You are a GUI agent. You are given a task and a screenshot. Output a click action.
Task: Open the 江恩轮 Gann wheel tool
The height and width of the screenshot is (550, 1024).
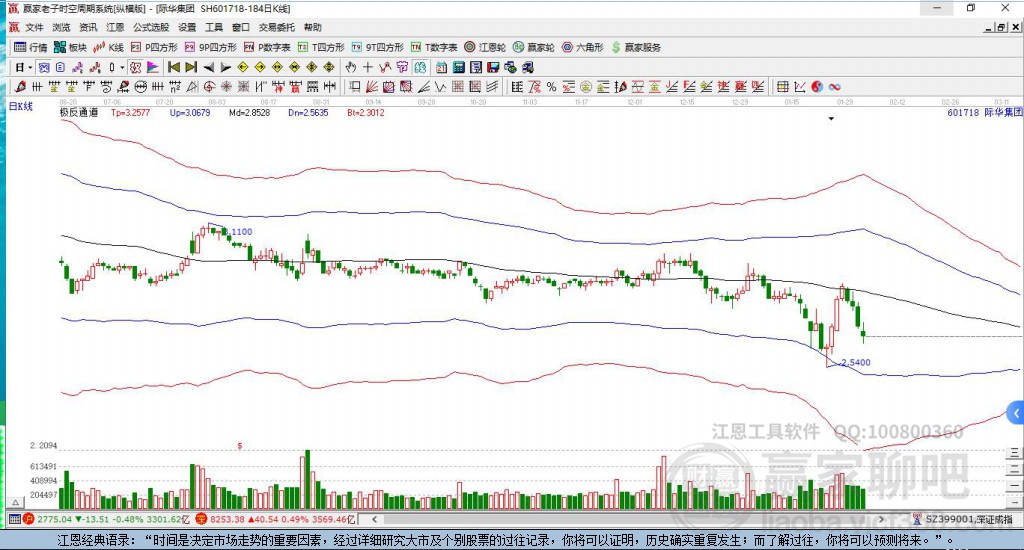486,47
